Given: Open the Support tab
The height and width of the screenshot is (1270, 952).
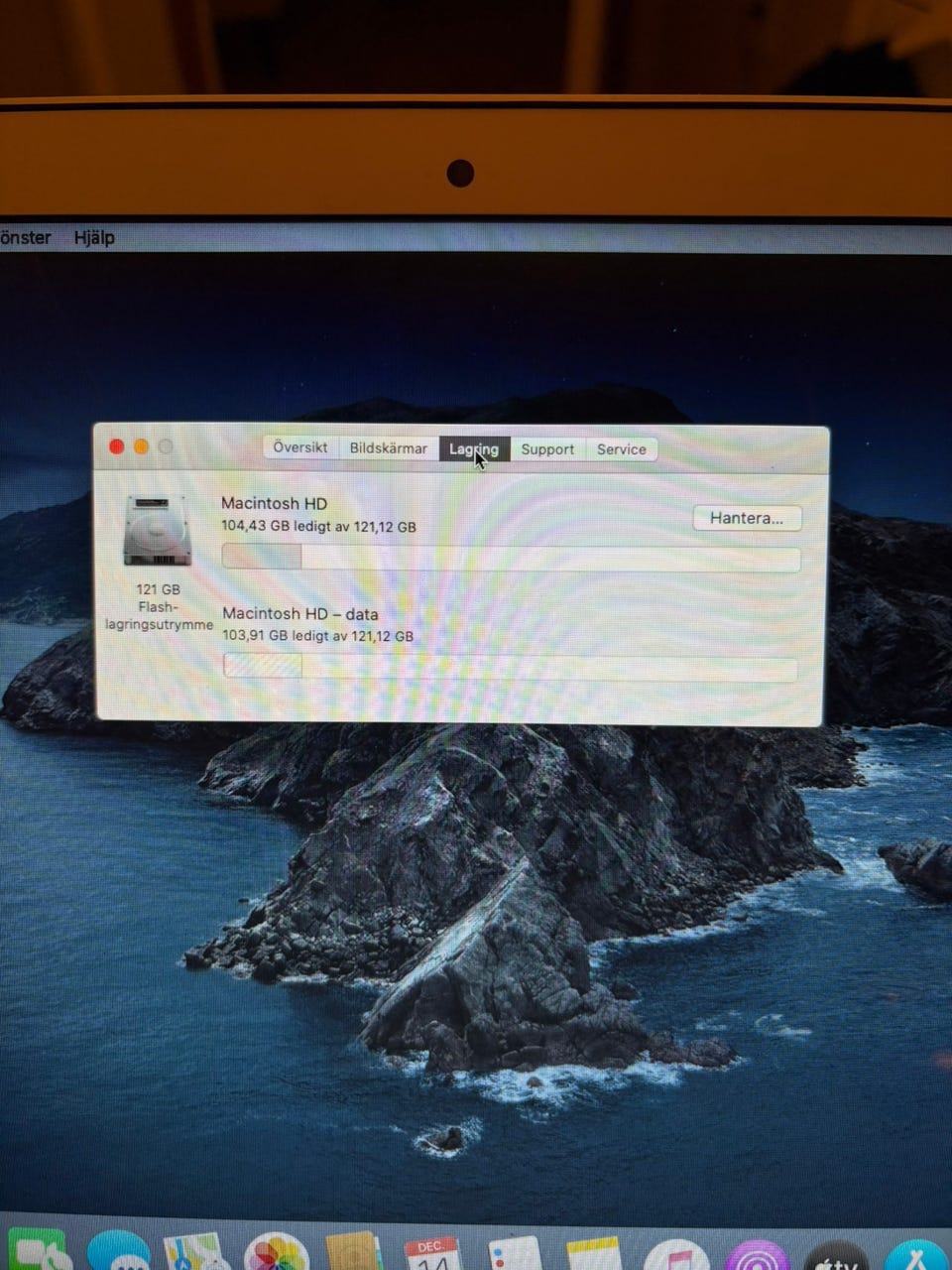Looking at the screenshot, I should (x=547, y=449).
